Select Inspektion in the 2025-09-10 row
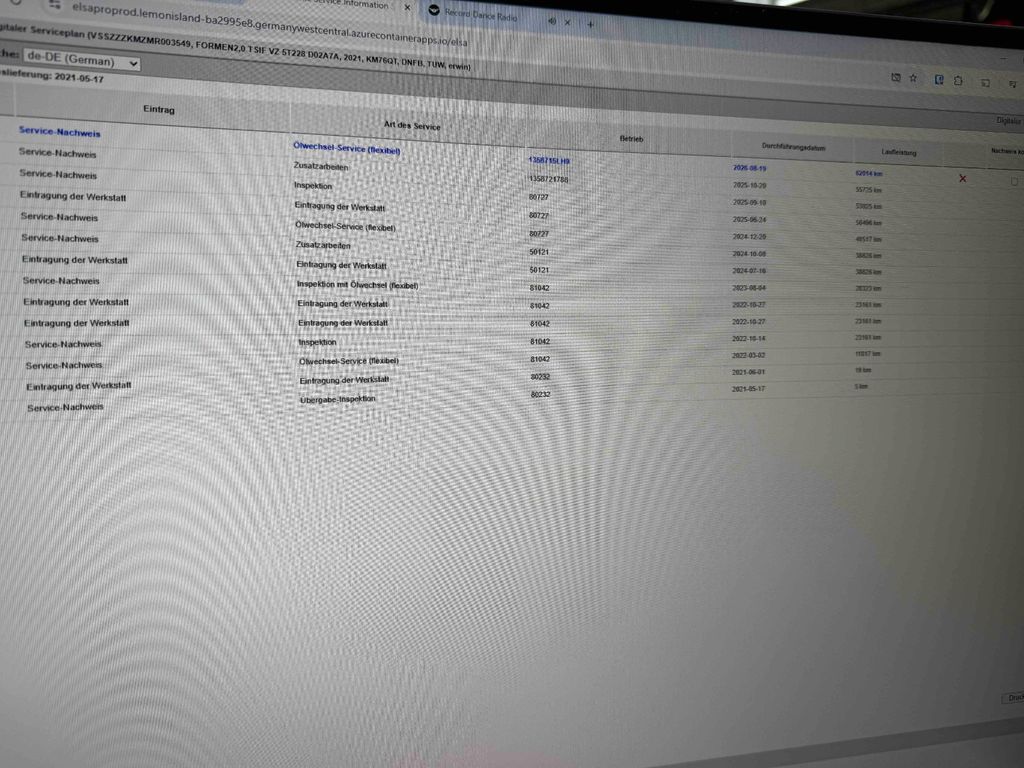The height and width of the screenshot is (768, 1024). point(313,185)
